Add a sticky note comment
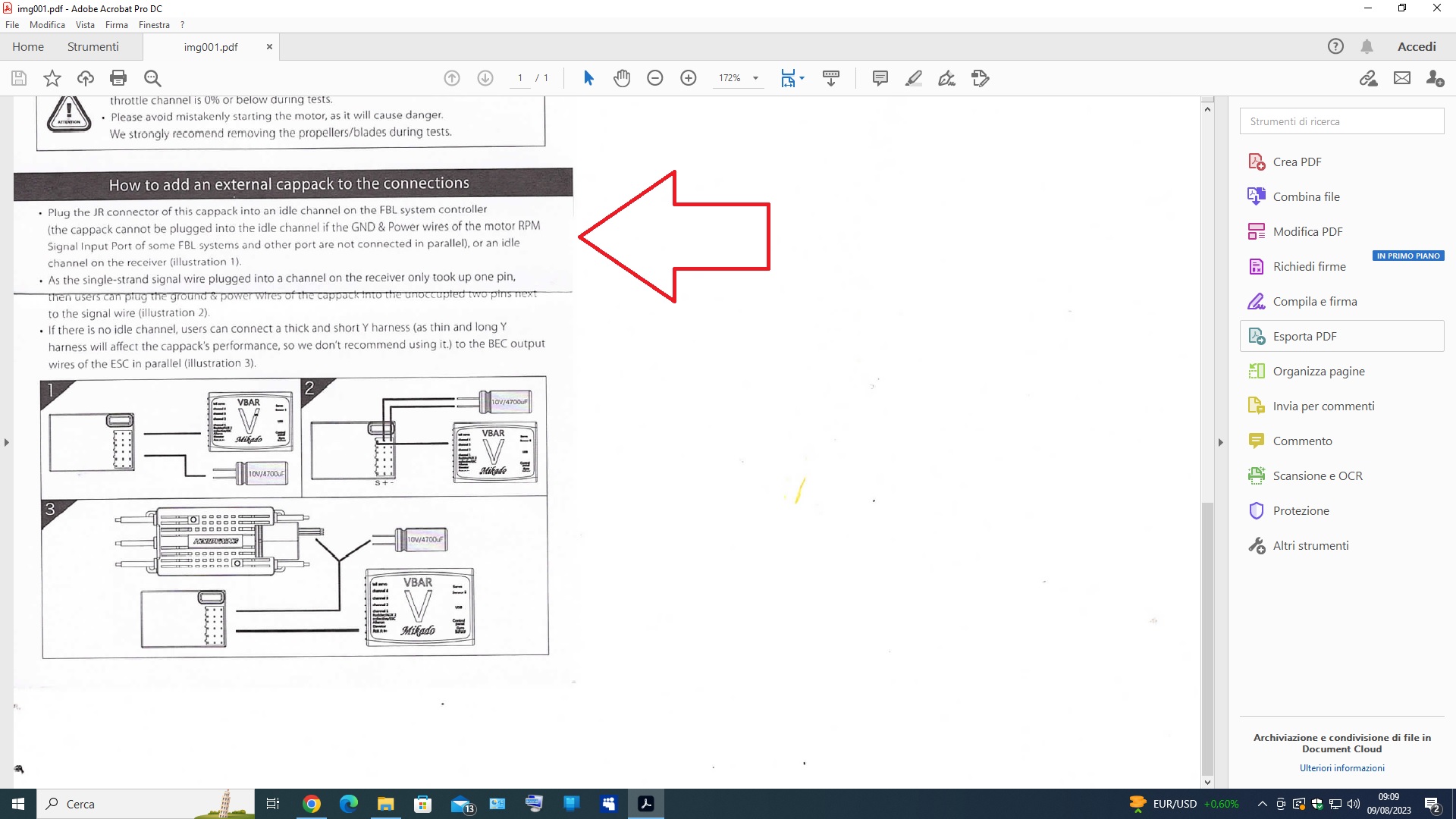Viewport: 1456px width, 819px height. point(880,78)
